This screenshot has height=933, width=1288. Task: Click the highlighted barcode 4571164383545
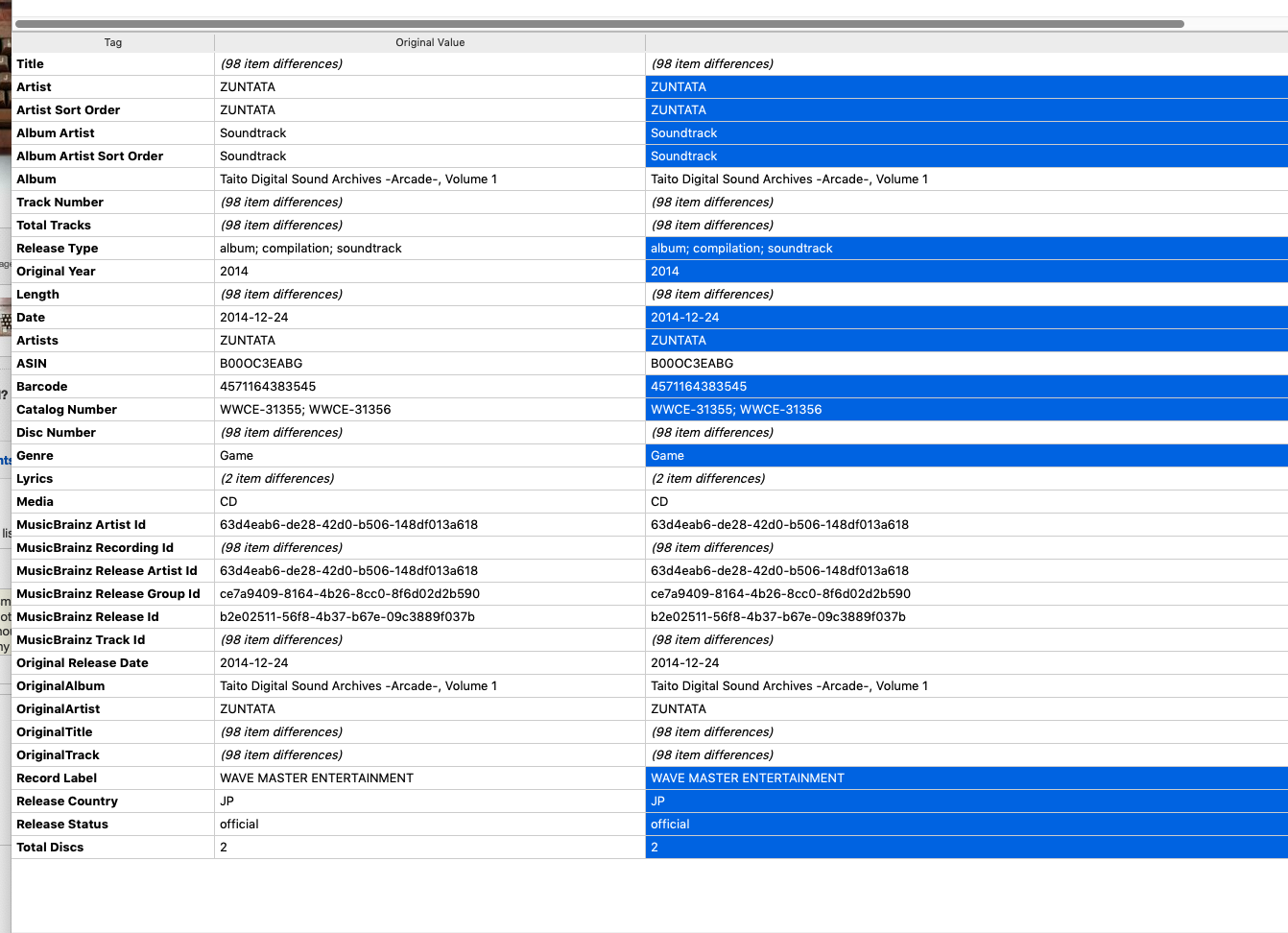click(x=966, y=387)
